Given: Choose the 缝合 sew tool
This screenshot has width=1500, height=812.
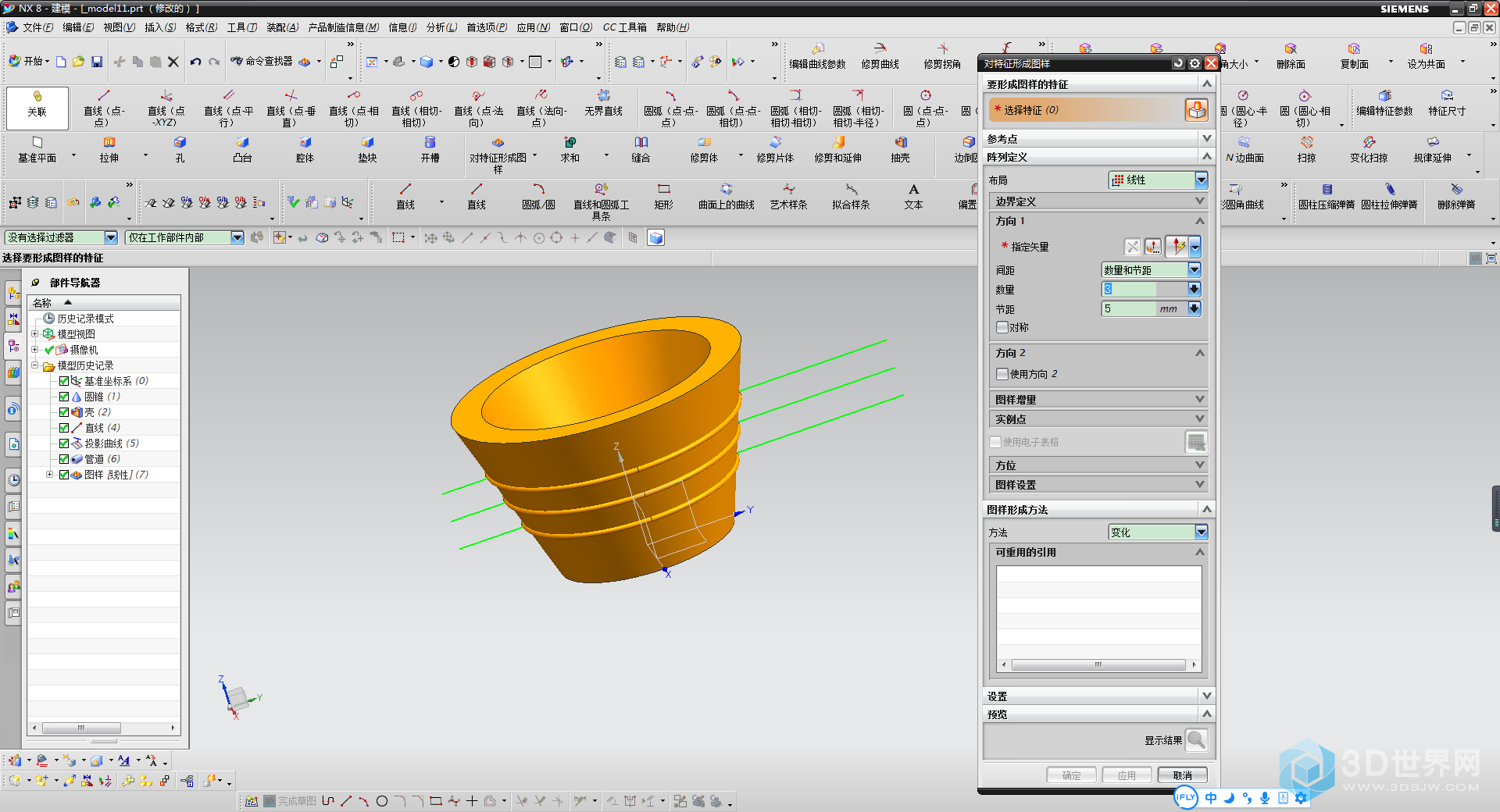Looking at the screenshot, I should 641,149.
